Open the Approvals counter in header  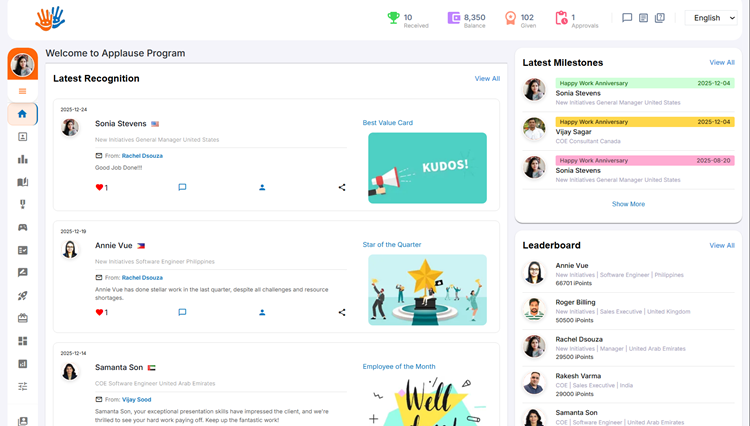(565, 18)
